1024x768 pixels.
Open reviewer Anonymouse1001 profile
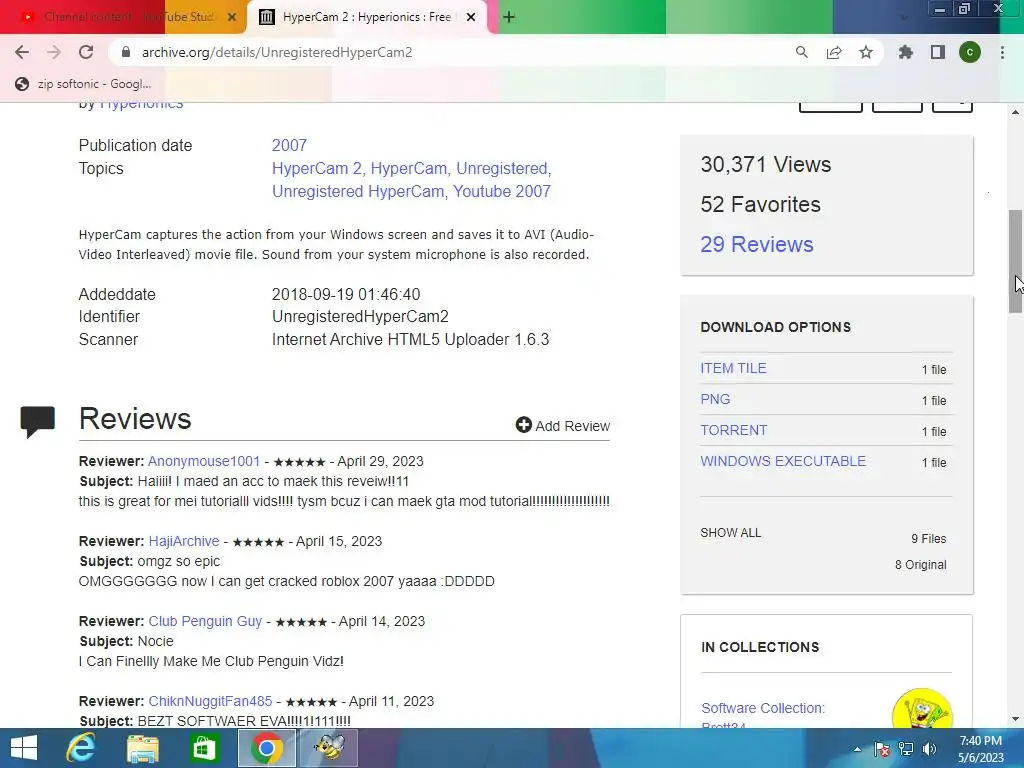204,461
